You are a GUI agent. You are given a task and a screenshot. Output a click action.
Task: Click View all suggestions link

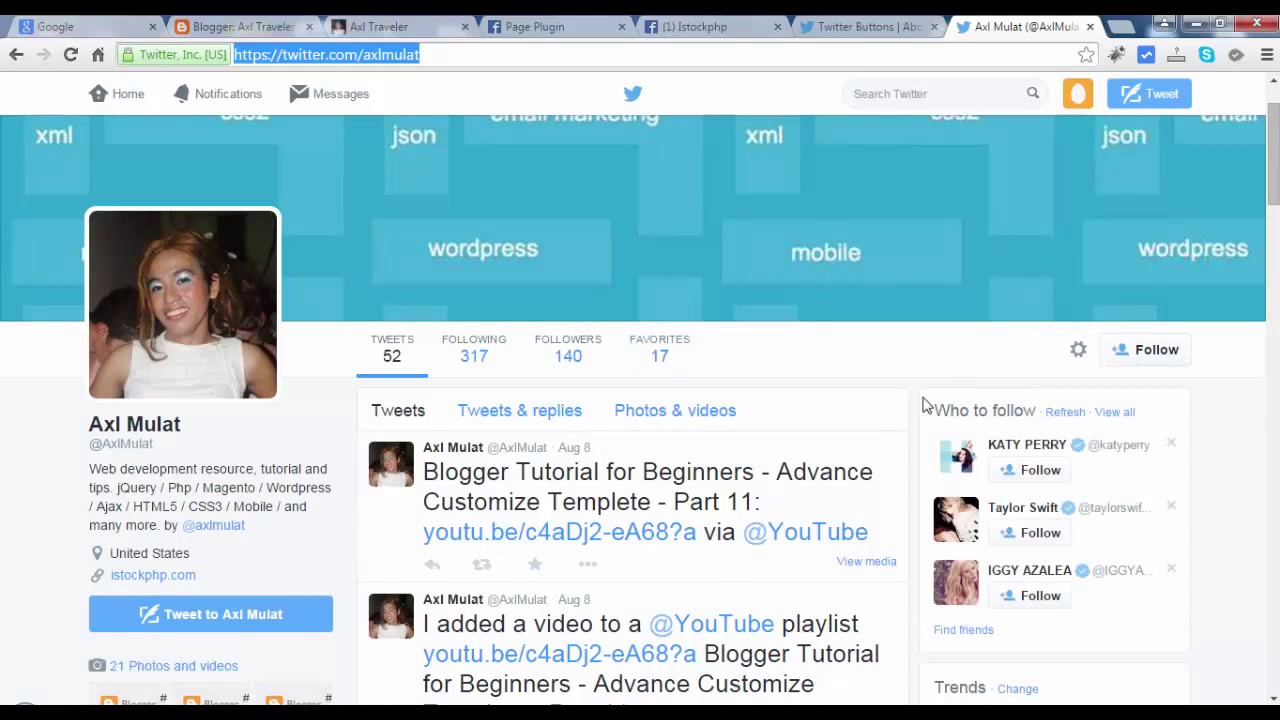pos(1114,412)
